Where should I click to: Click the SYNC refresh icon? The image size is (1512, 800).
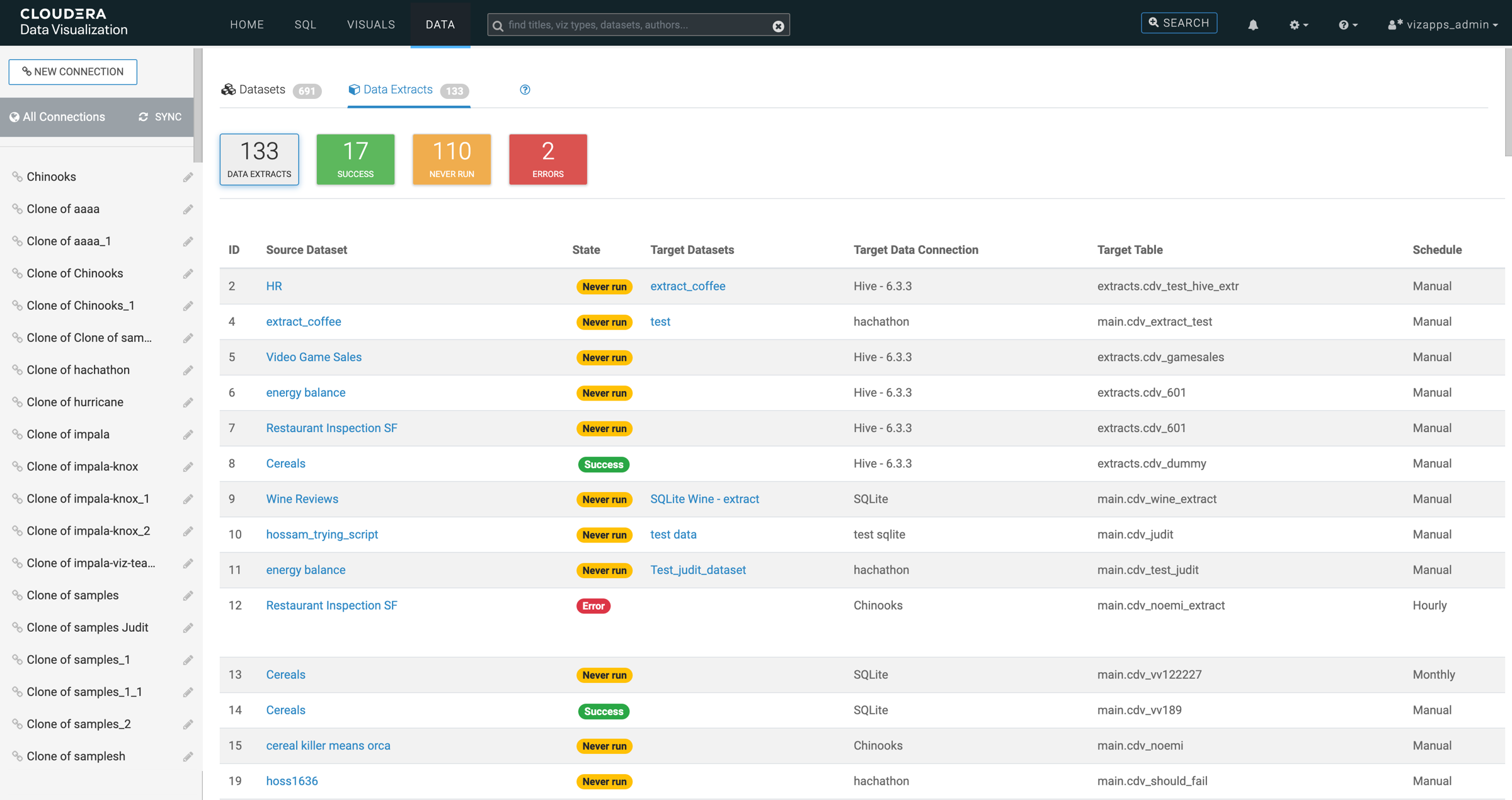[144, 117]
